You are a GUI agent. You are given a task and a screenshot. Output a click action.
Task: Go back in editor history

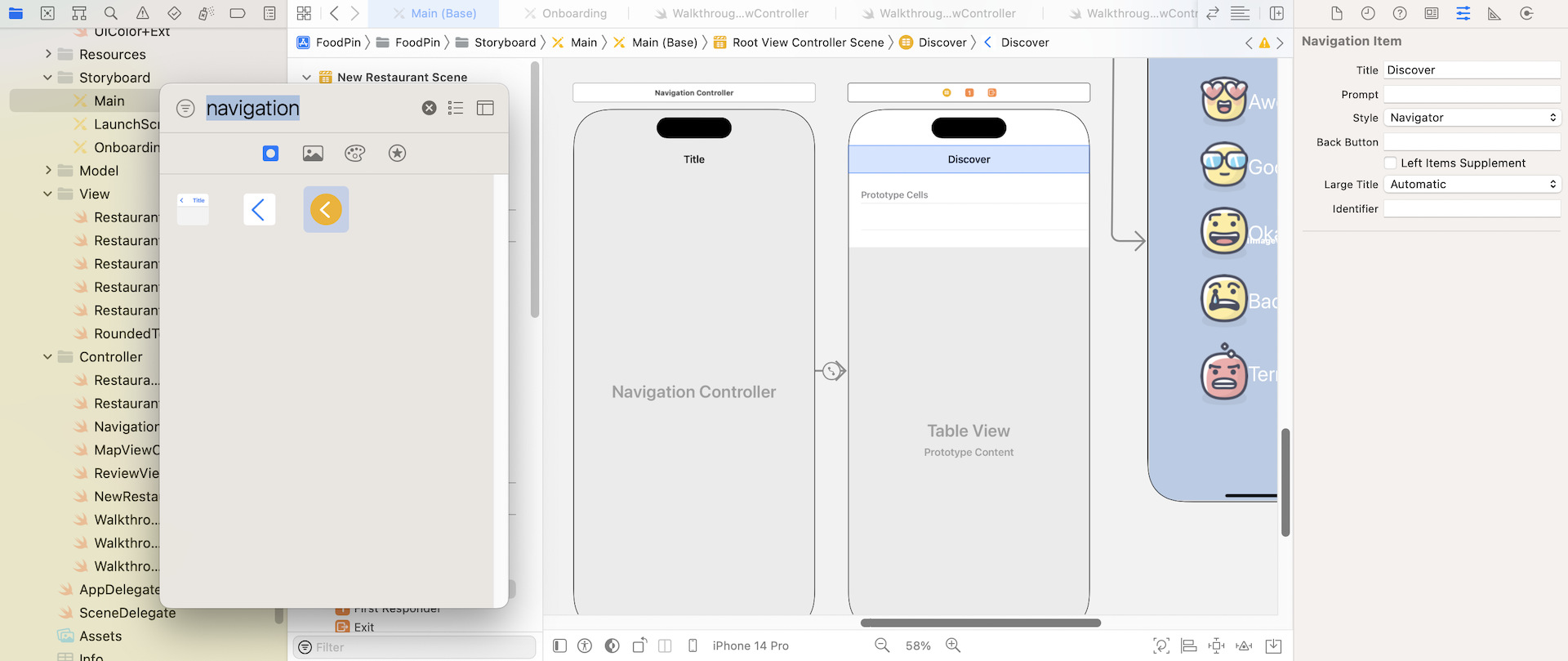(334, 13)
